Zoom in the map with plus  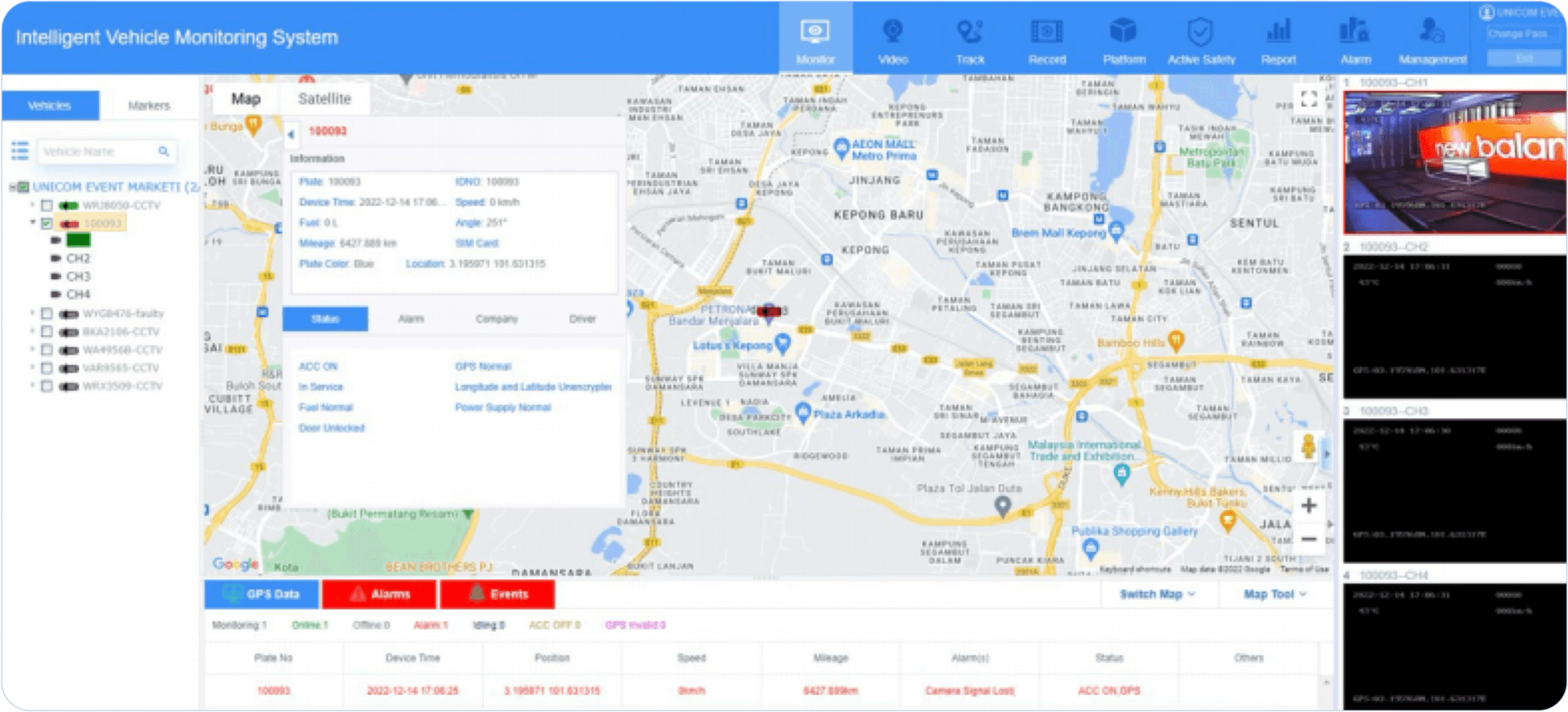(1308, 505)
